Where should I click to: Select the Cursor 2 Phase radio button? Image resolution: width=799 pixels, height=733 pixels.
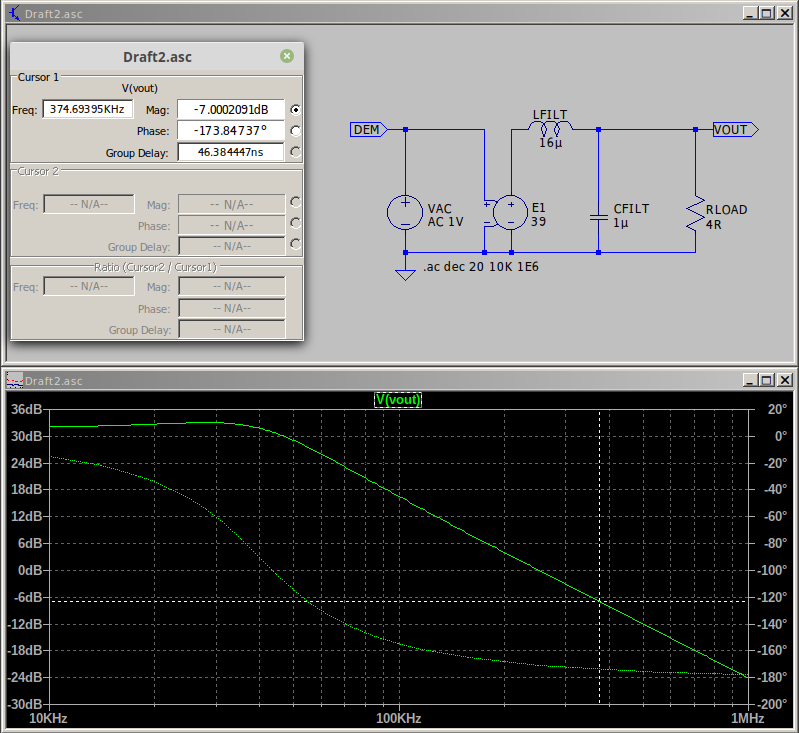(296, 223)
